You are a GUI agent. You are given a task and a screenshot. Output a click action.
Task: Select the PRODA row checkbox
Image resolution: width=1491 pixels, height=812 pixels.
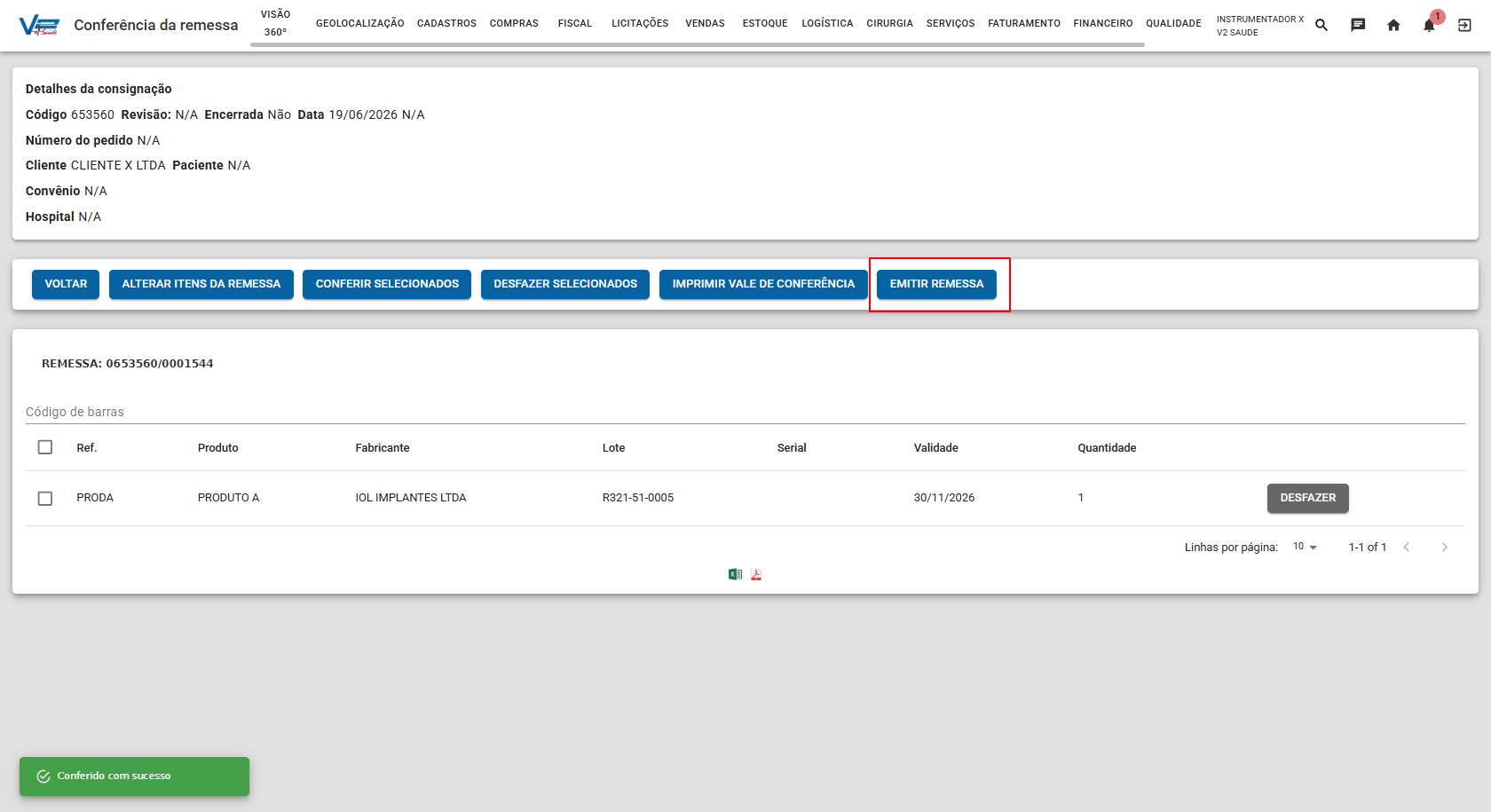[x=45, y=498]
